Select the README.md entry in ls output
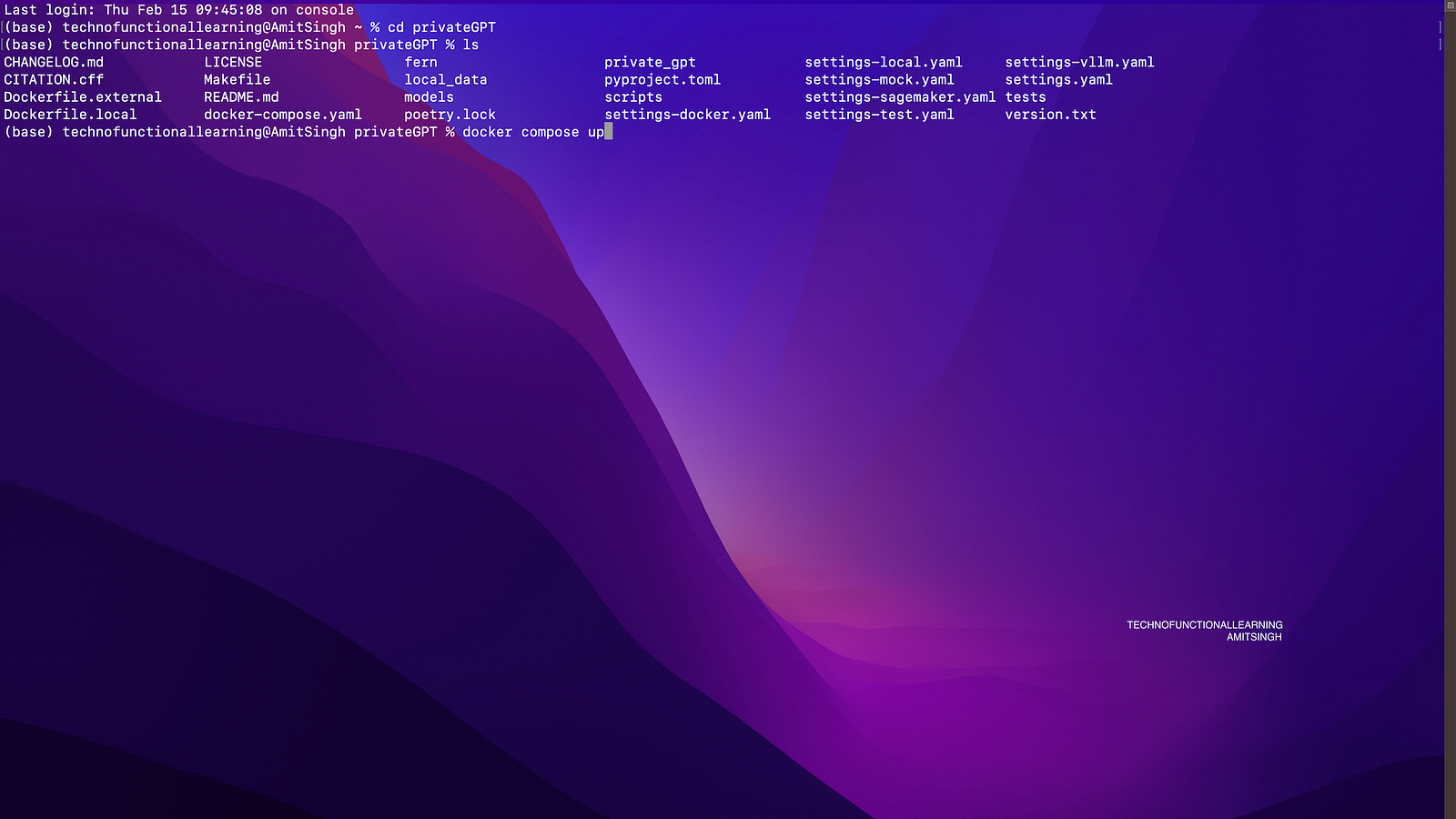Image resolution: width=1456 pixels, height=819 pixels. click(x=241, y=97)
